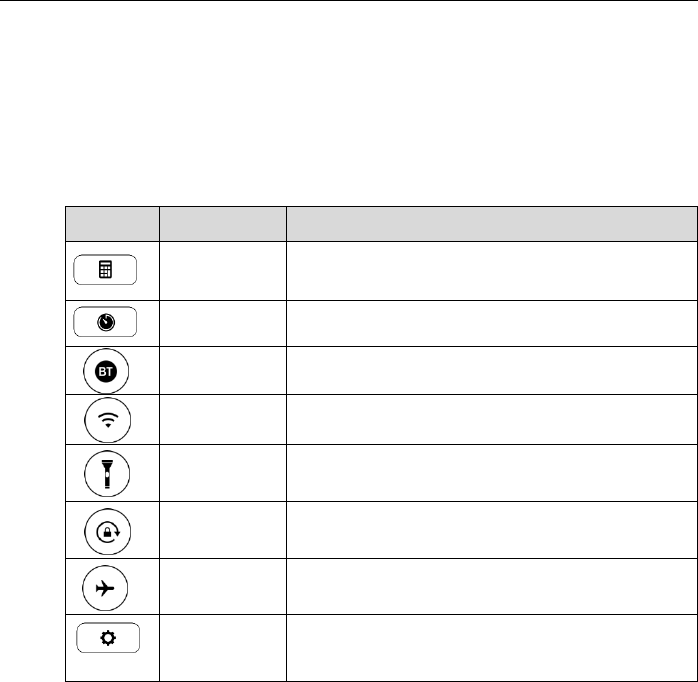Select the description cell in the calculator row
This screenshot has width=698, height=682.
[492, 271]
